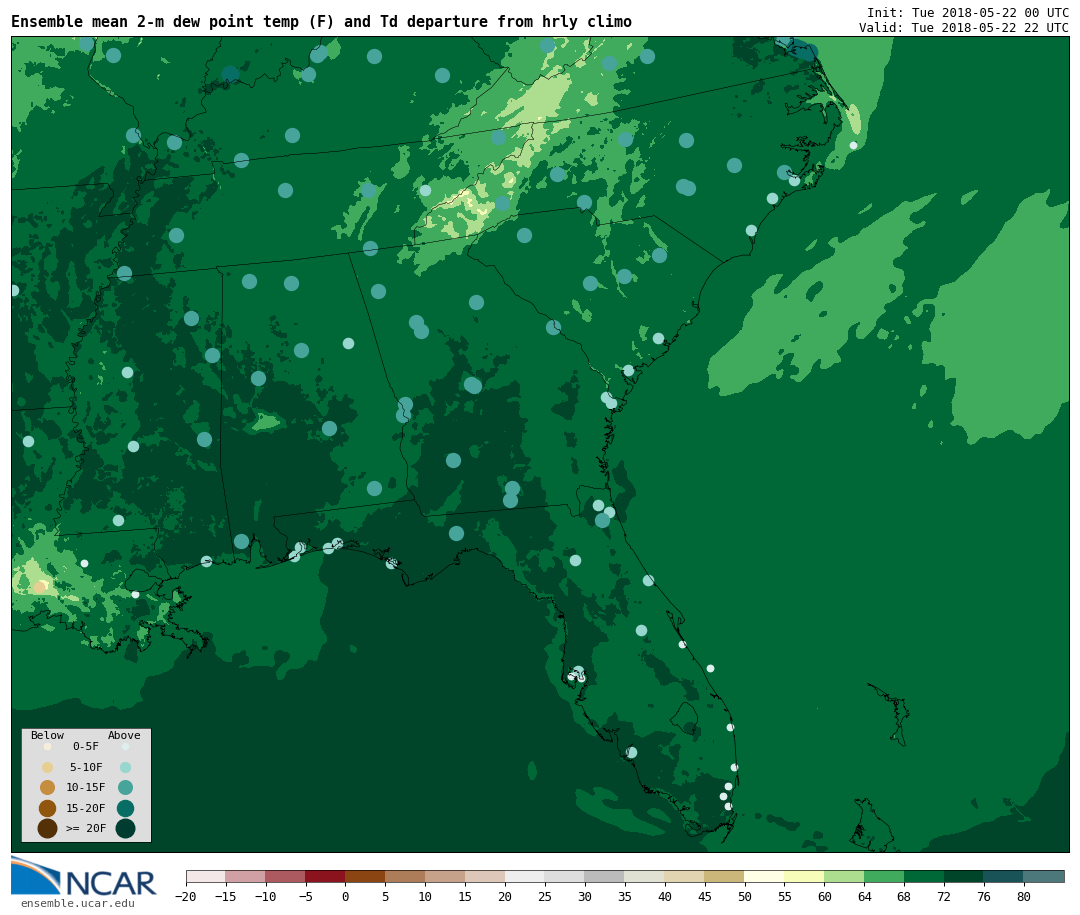The width and height of the screenshot is (1080, 915).
Task: Open the ensemble.ucar.edu text under the logo
Action: (78, 903)
